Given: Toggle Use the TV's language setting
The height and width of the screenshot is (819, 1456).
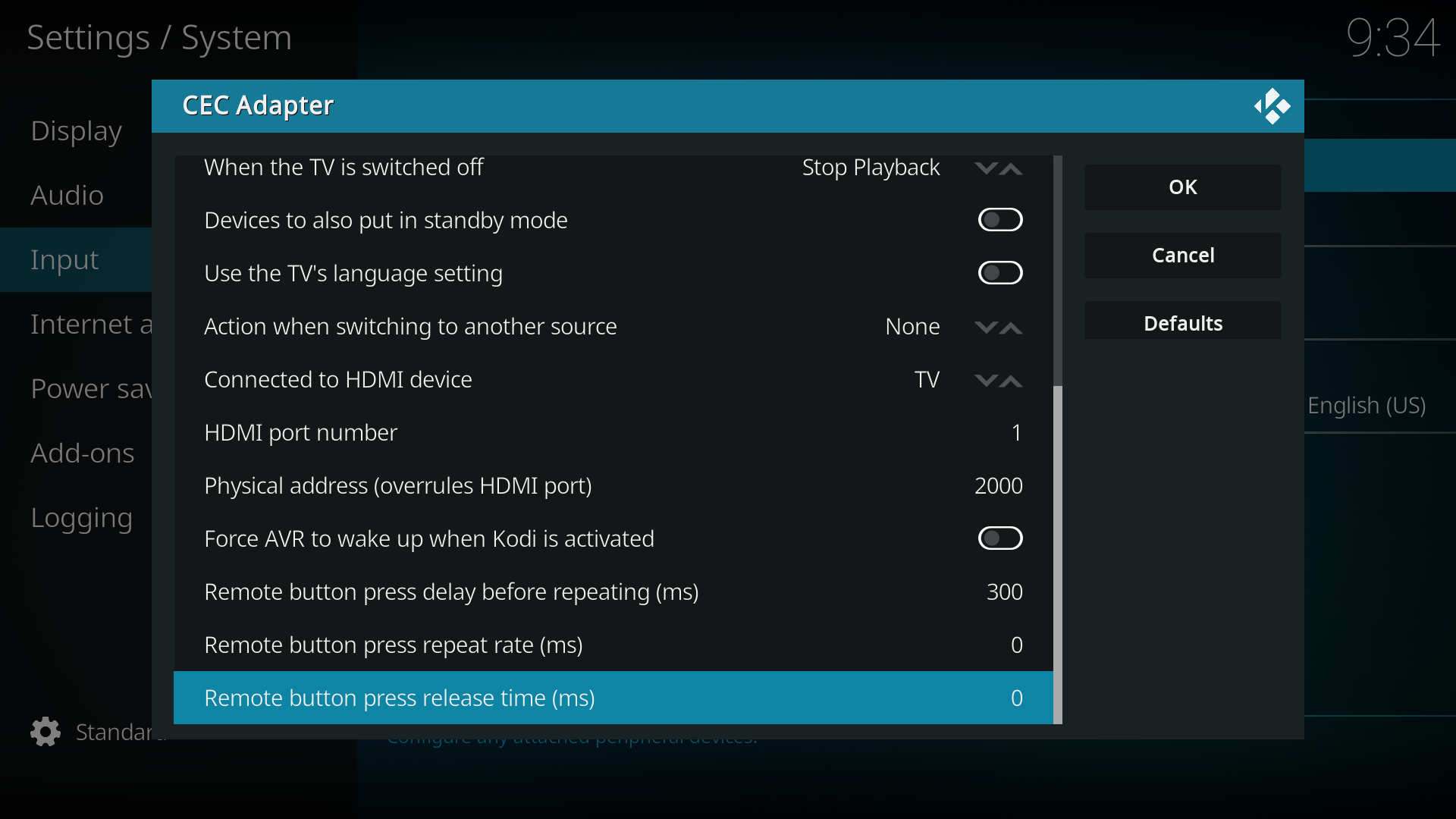Looking at the screenshot, I should (999, 273).
